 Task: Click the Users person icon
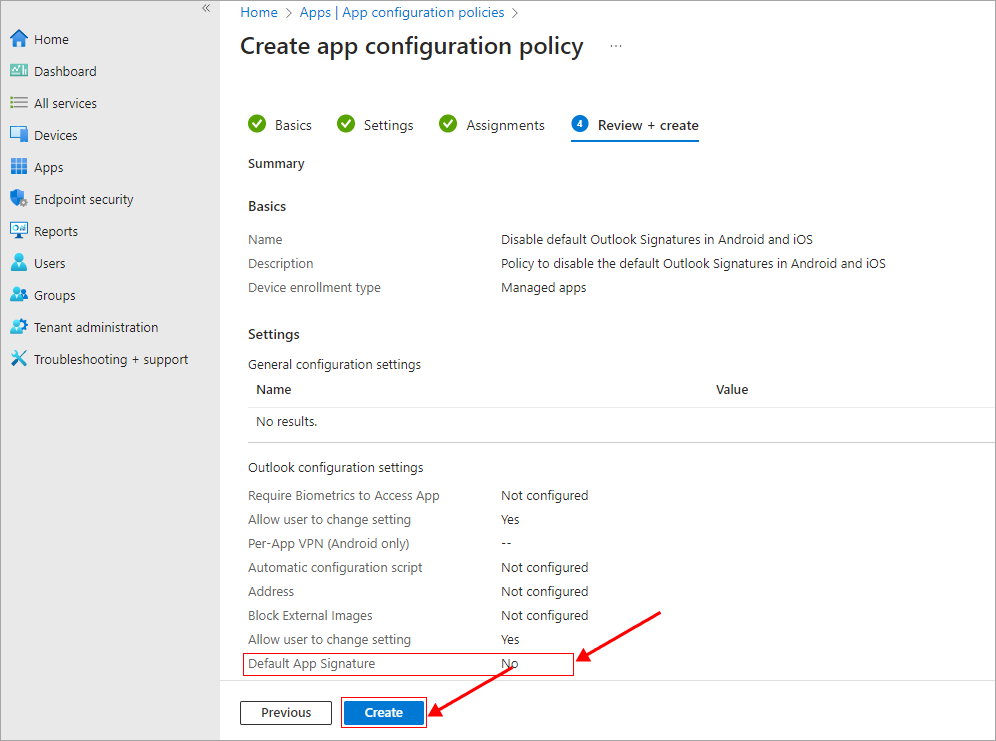coord(19,263)
